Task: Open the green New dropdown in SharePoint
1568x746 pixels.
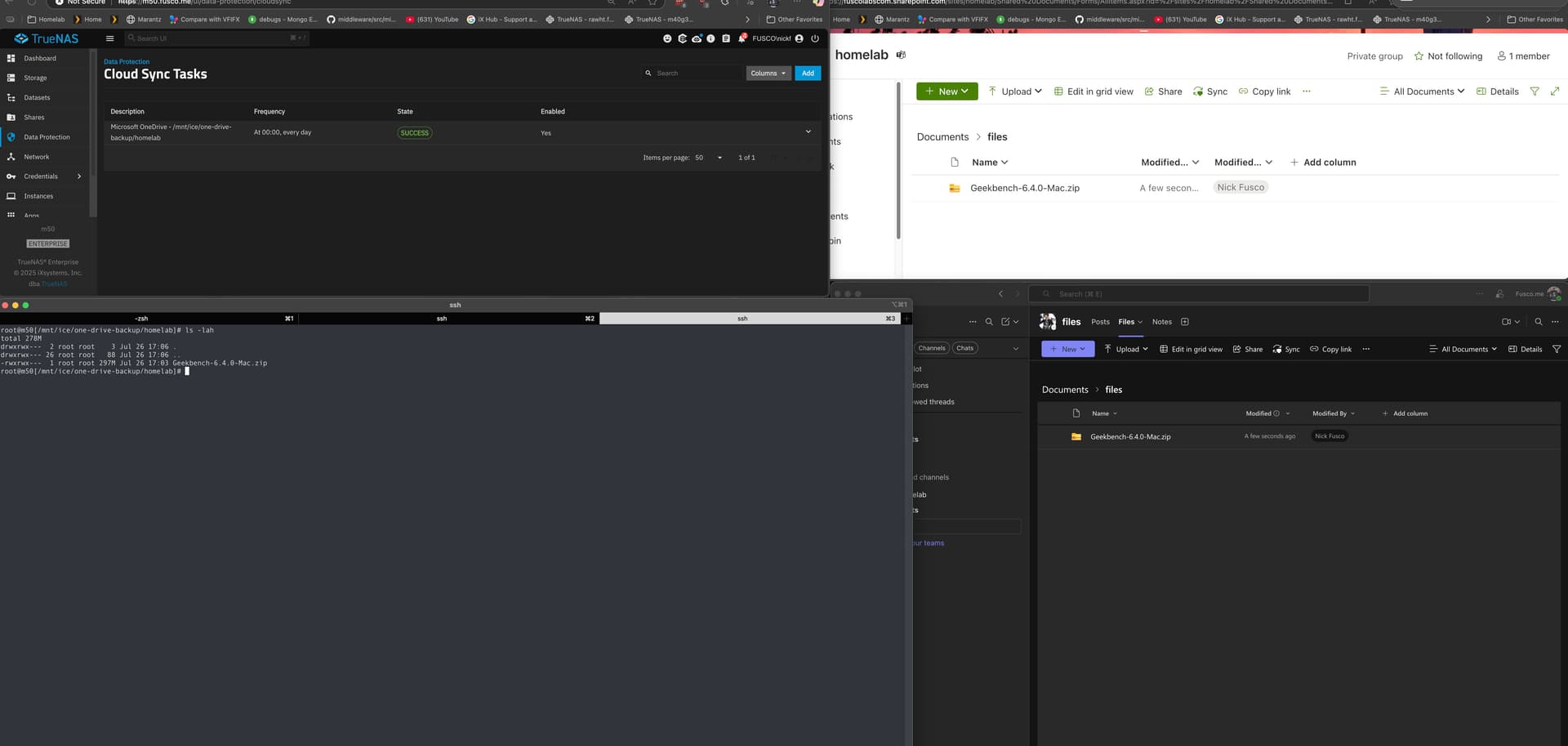Action: click(x=947, y=92)
